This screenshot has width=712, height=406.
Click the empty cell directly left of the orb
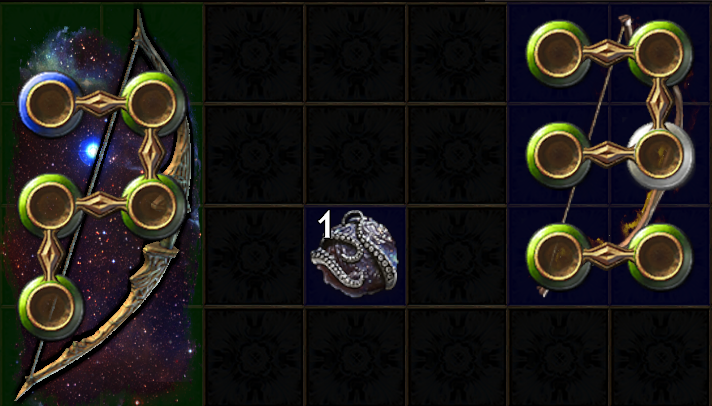pos(254,256)
